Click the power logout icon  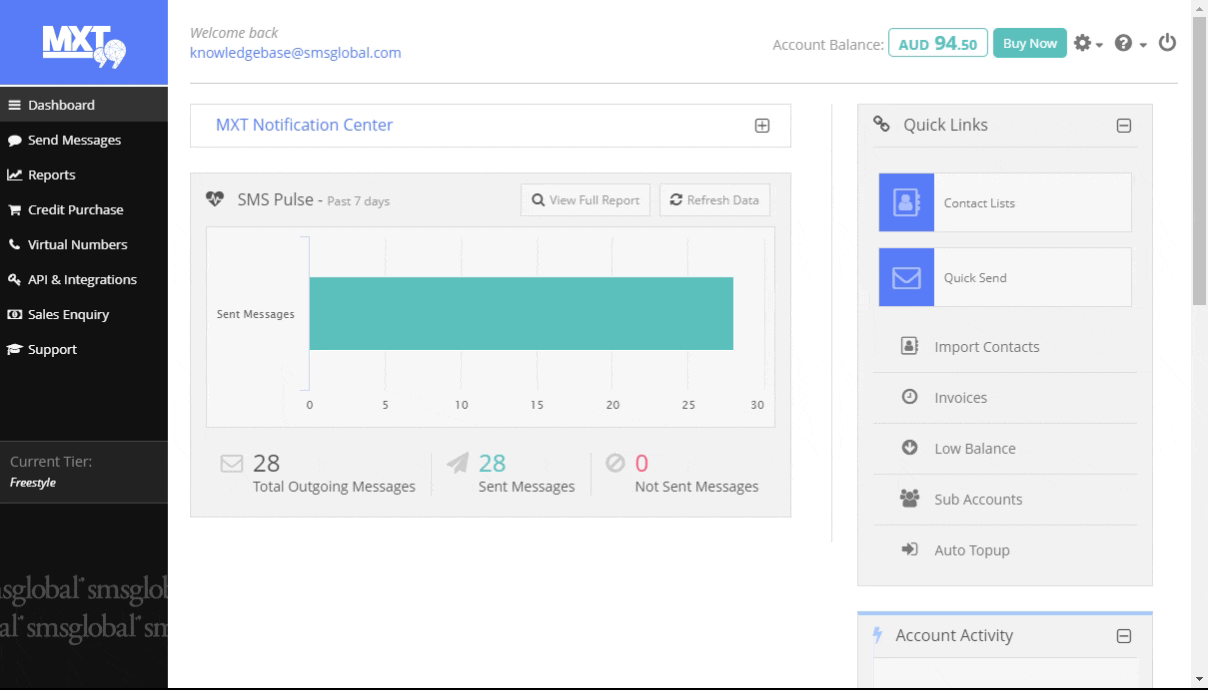(1167, 43)
